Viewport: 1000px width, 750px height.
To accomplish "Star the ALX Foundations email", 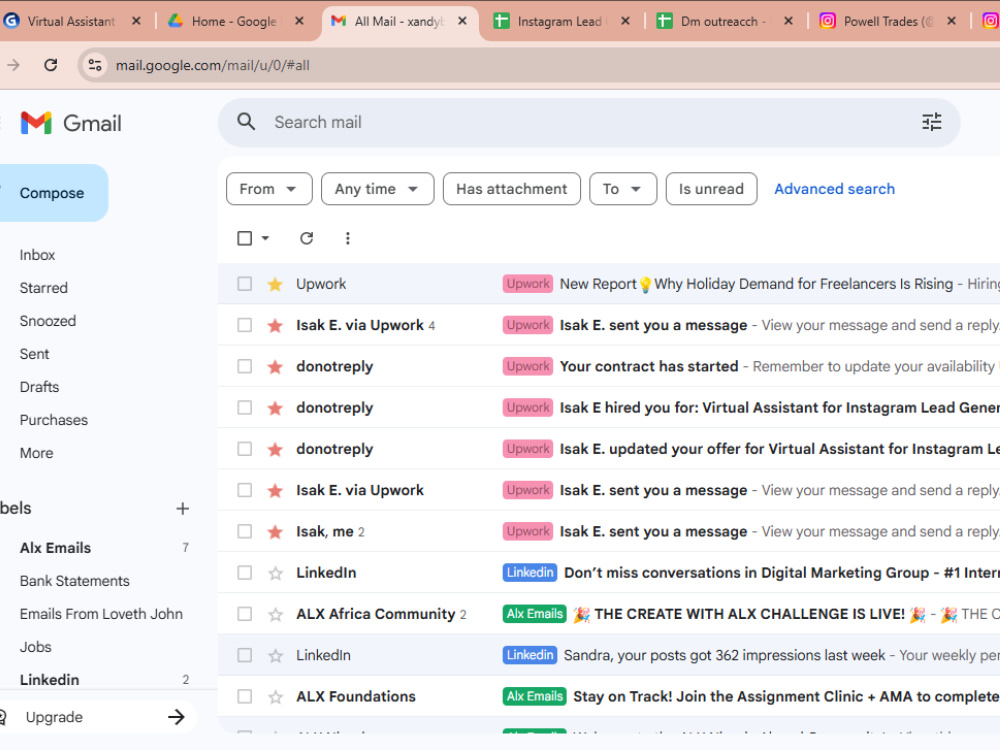I will tap(275, 696).
